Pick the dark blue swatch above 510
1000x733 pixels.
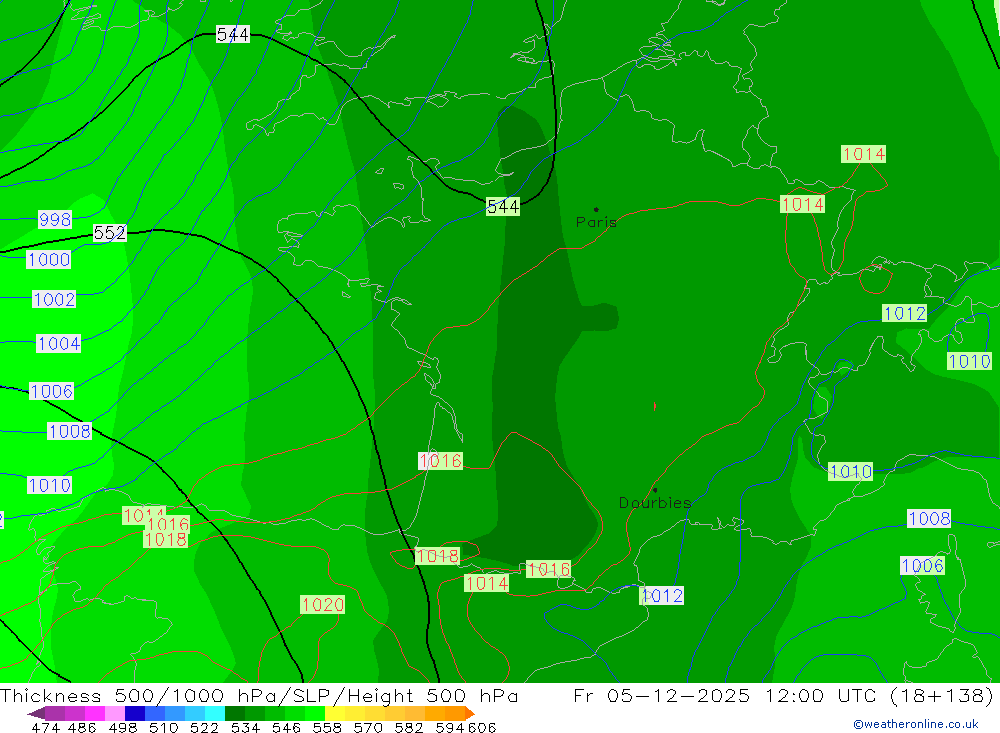[x=135, y=713]
